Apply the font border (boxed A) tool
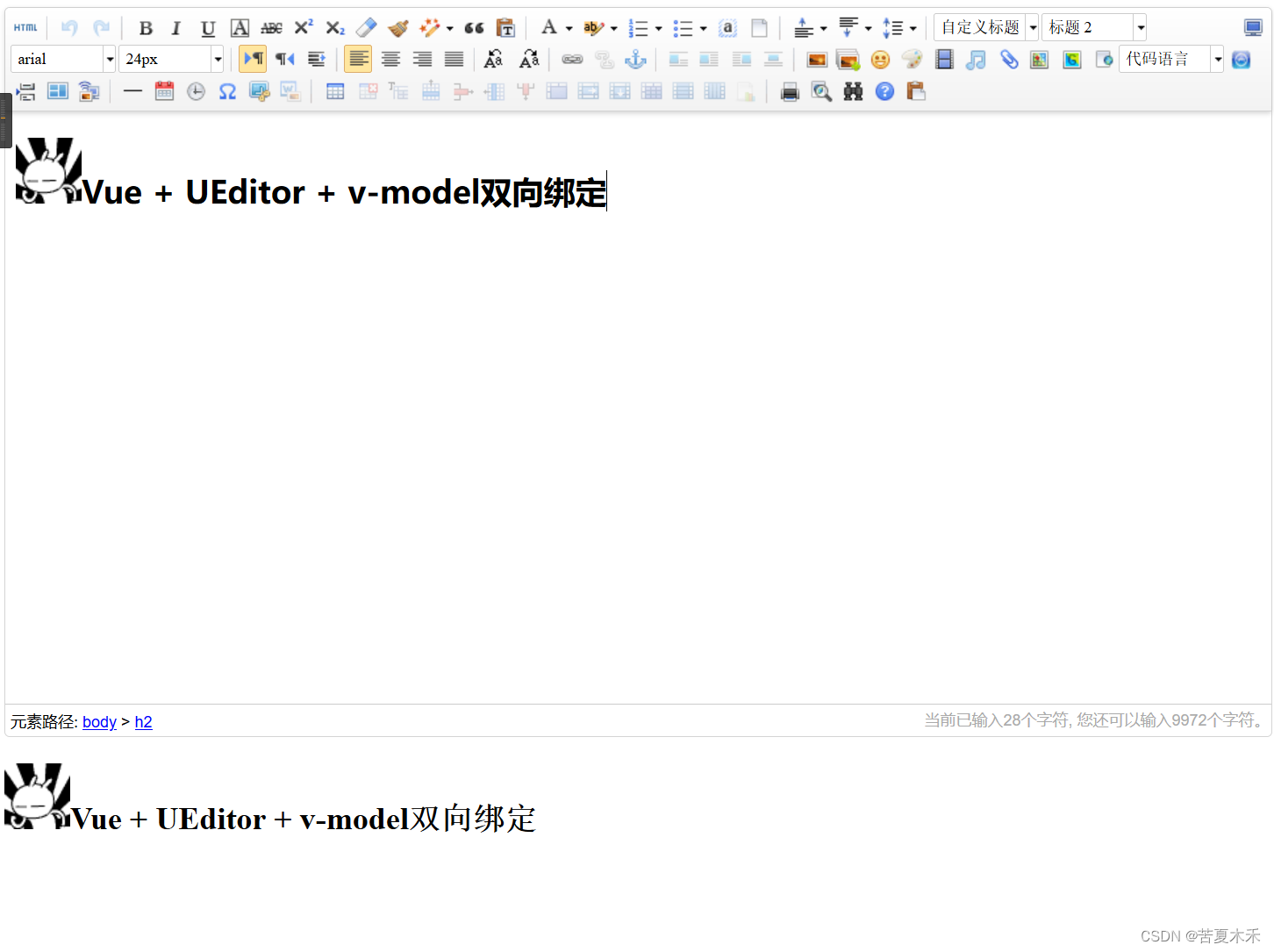This screenshot has width=1274, height=952. (x=240, y=28)
